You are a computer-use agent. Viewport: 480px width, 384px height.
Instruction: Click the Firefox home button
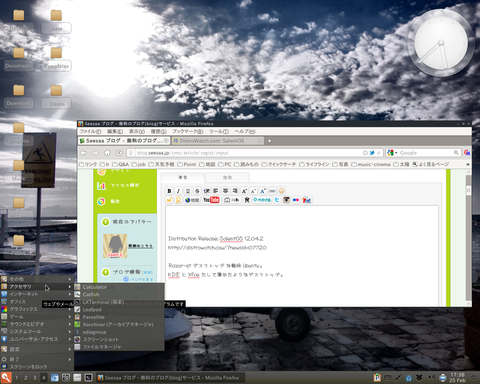coord(107,153)
